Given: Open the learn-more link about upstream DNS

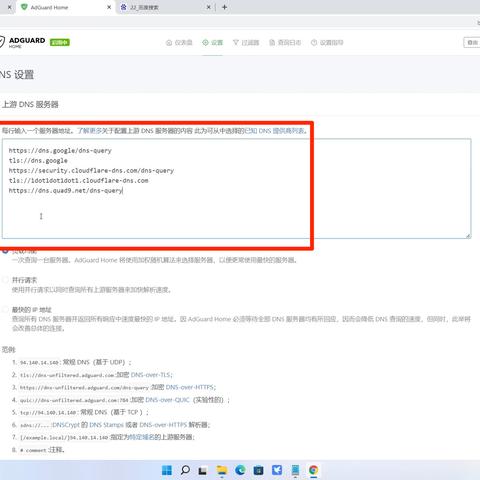Looking at the screenshot, I should (89, 131).
